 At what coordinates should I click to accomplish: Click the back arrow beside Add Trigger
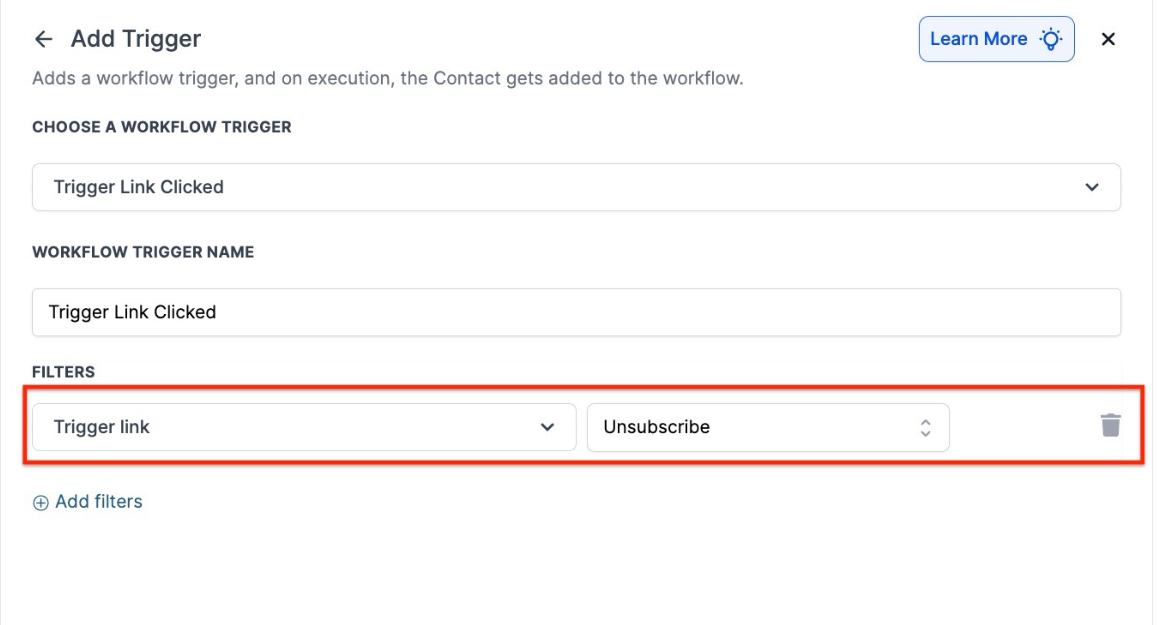click(x=43, y=39)
